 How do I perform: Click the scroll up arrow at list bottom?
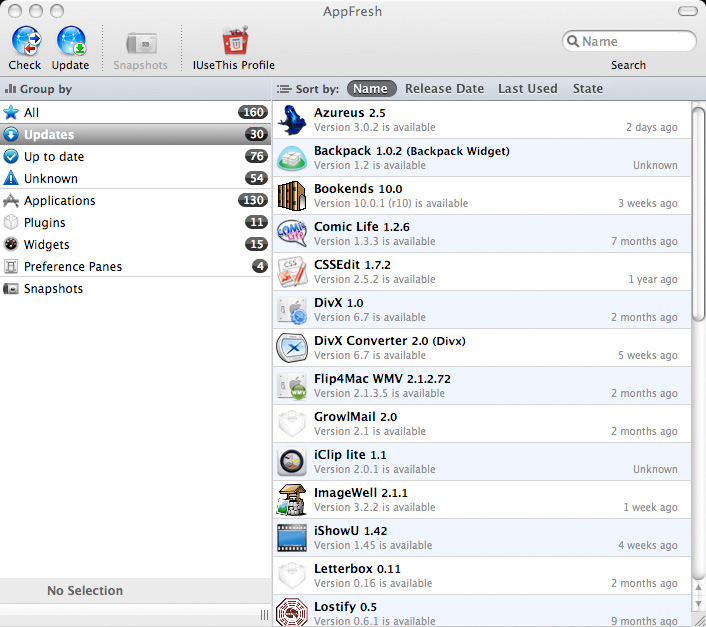point(698,587)
